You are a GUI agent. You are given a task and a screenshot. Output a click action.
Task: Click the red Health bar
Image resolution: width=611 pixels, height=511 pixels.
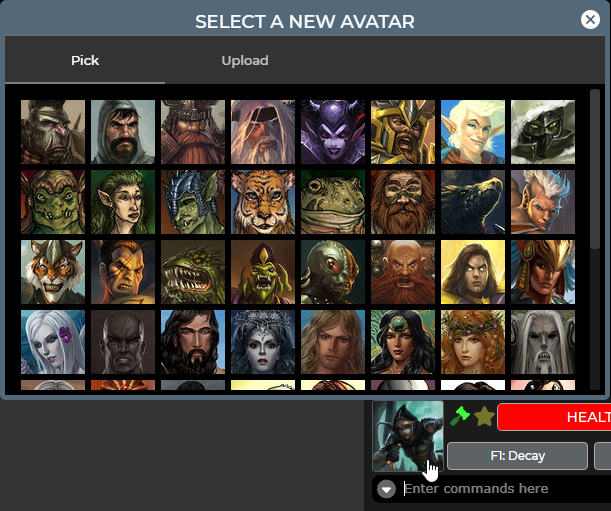coord(554,417)
